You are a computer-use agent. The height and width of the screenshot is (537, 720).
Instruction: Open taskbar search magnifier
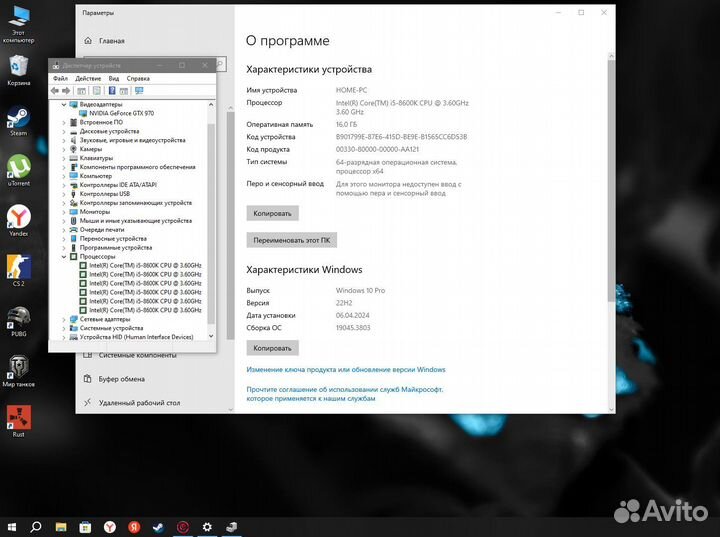coord(36,527)
